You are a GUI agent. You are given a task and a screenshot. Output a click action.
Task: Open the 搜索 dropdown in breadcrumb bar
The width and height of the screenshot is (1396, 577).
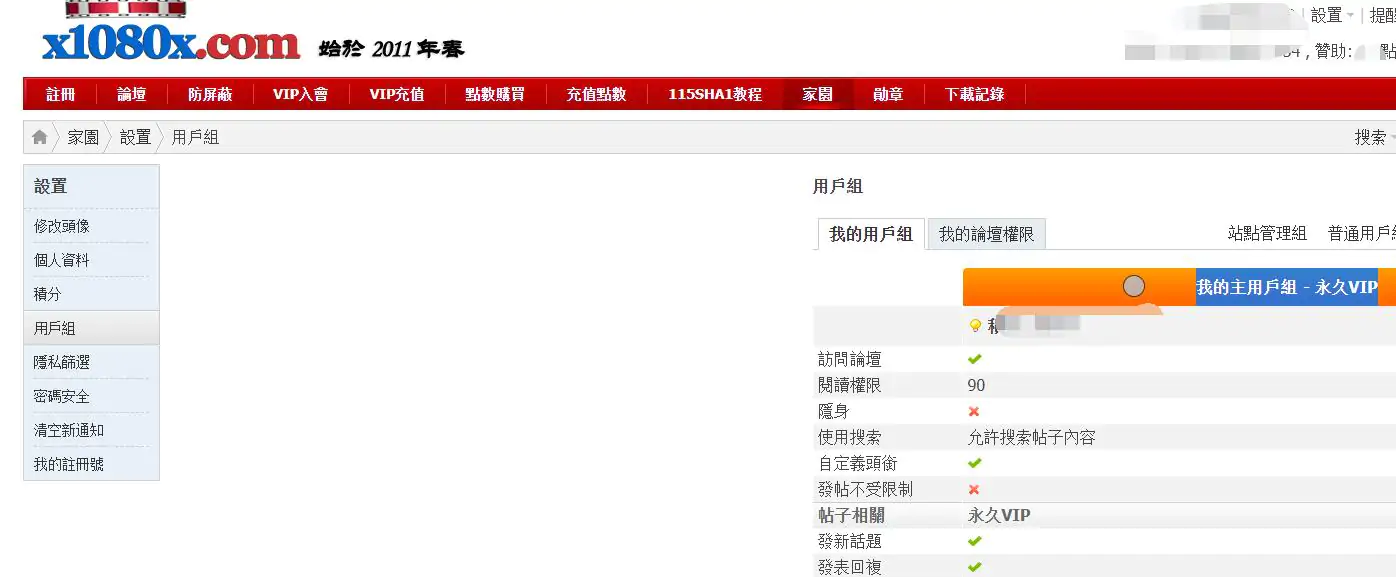[1374, 138]
